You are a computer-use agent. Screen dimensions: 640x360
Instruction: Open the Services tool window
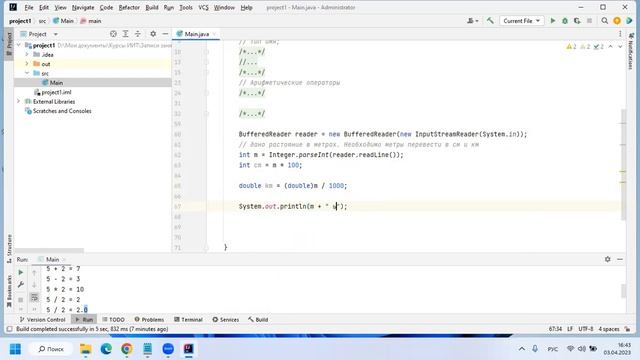pyautogui.click(x=226, y=319)
